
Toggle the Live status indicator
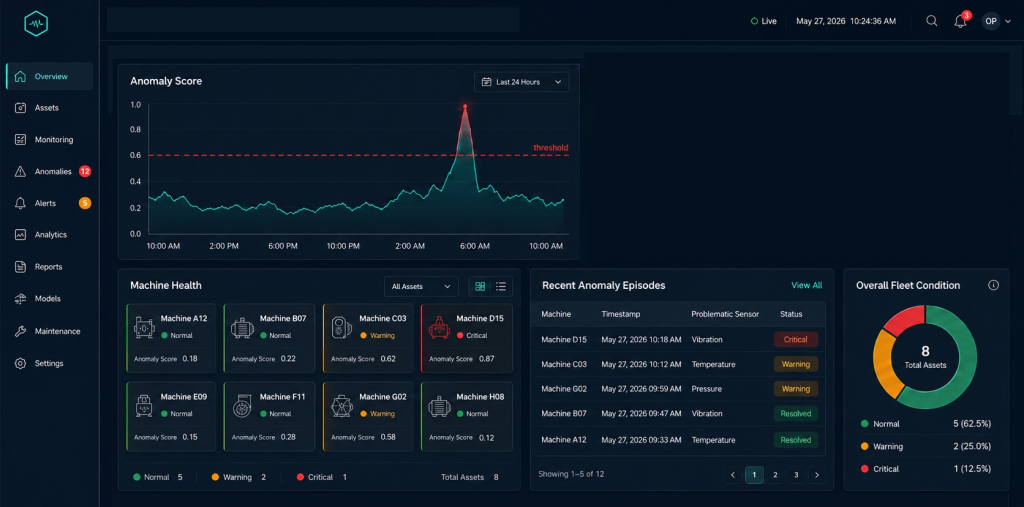tap(763, 21)
